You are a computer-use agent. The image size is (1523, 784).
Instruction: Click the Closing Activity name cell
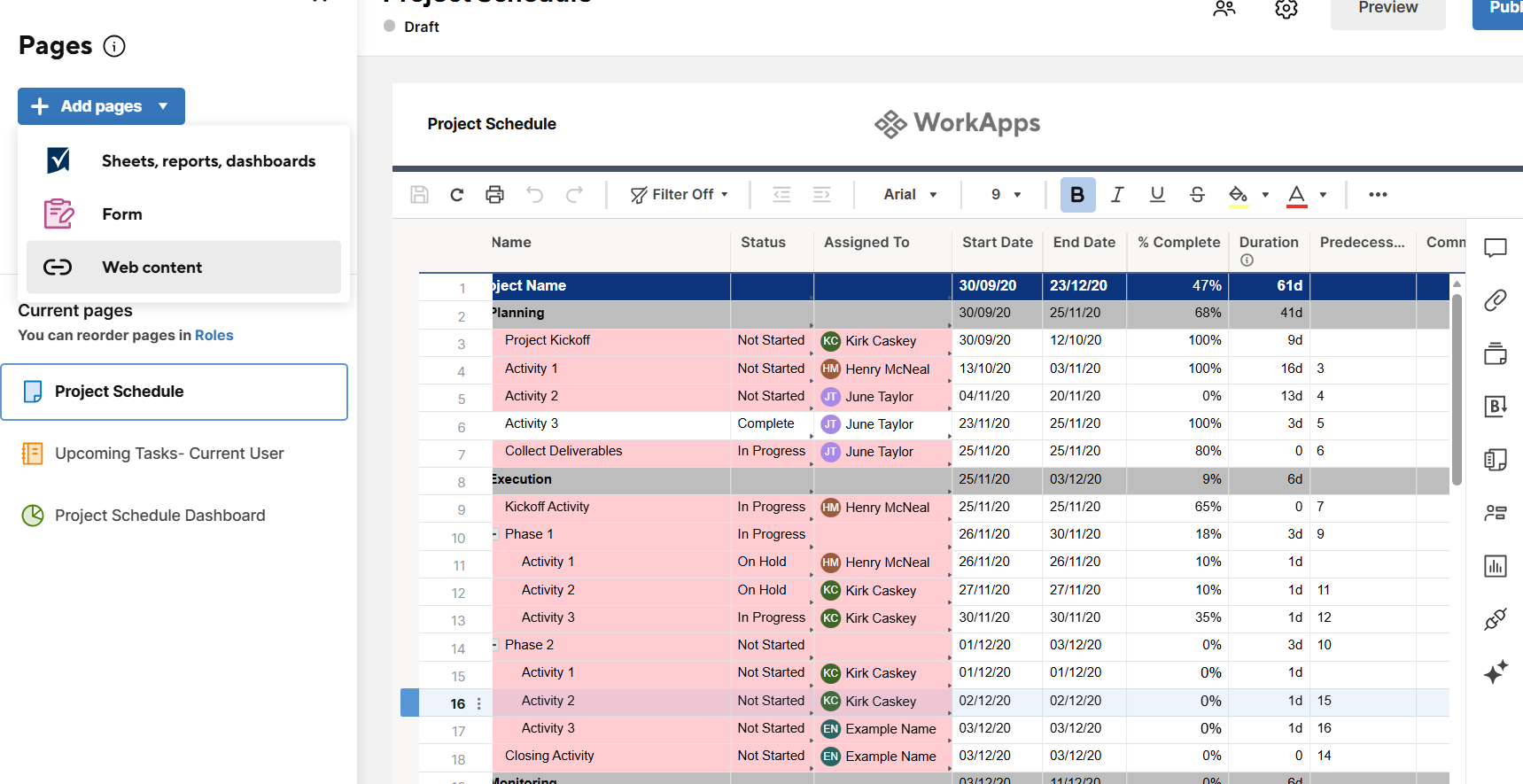click(x=611, y=756)
